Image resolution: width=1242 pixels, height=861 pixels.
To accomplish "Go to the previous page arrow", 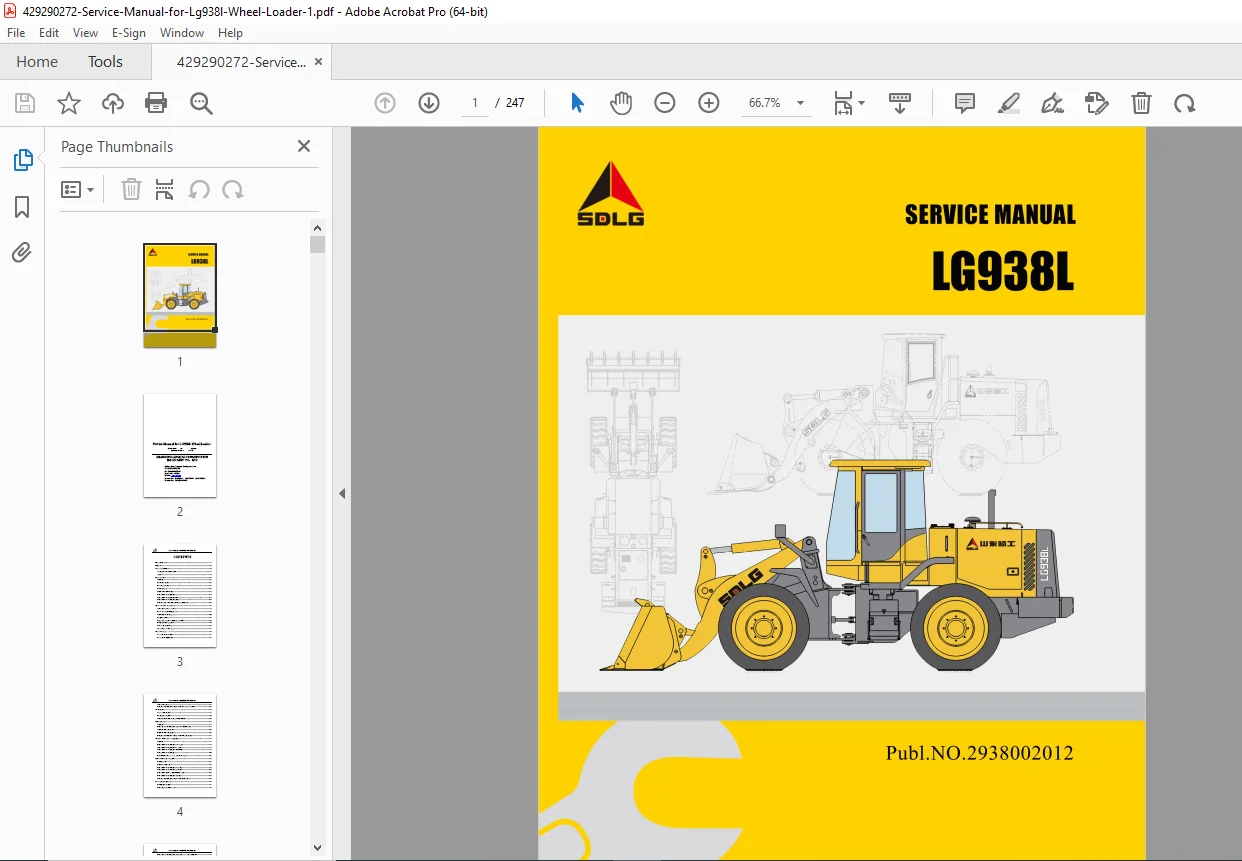I will click(x=385, y=103).
